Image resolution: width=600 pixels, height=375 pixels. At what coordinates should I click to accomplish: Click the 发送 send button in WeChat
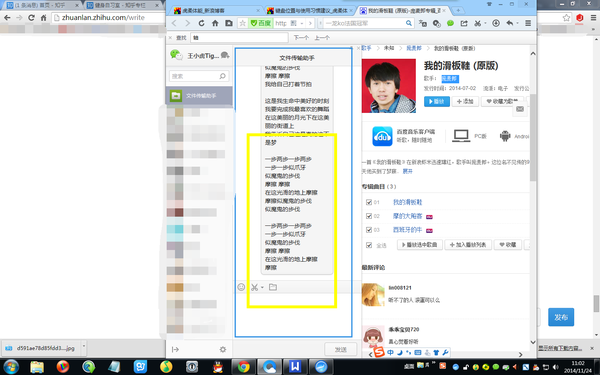(x=341, y=349)
